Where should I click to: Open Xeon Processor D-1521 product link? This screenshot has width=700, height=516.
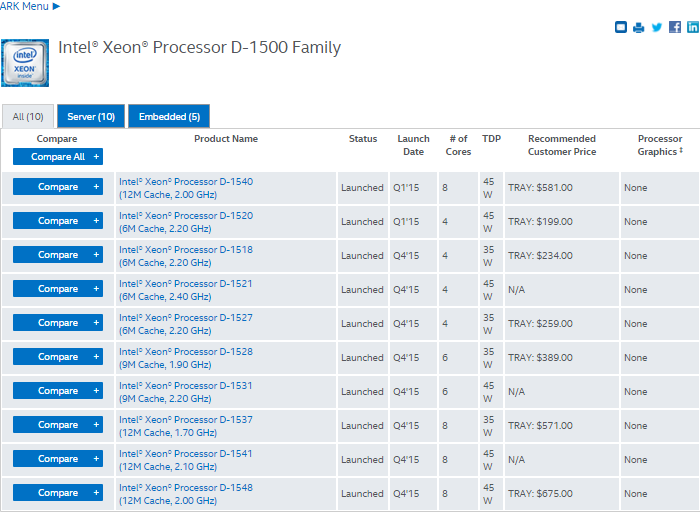coord(186,290)
